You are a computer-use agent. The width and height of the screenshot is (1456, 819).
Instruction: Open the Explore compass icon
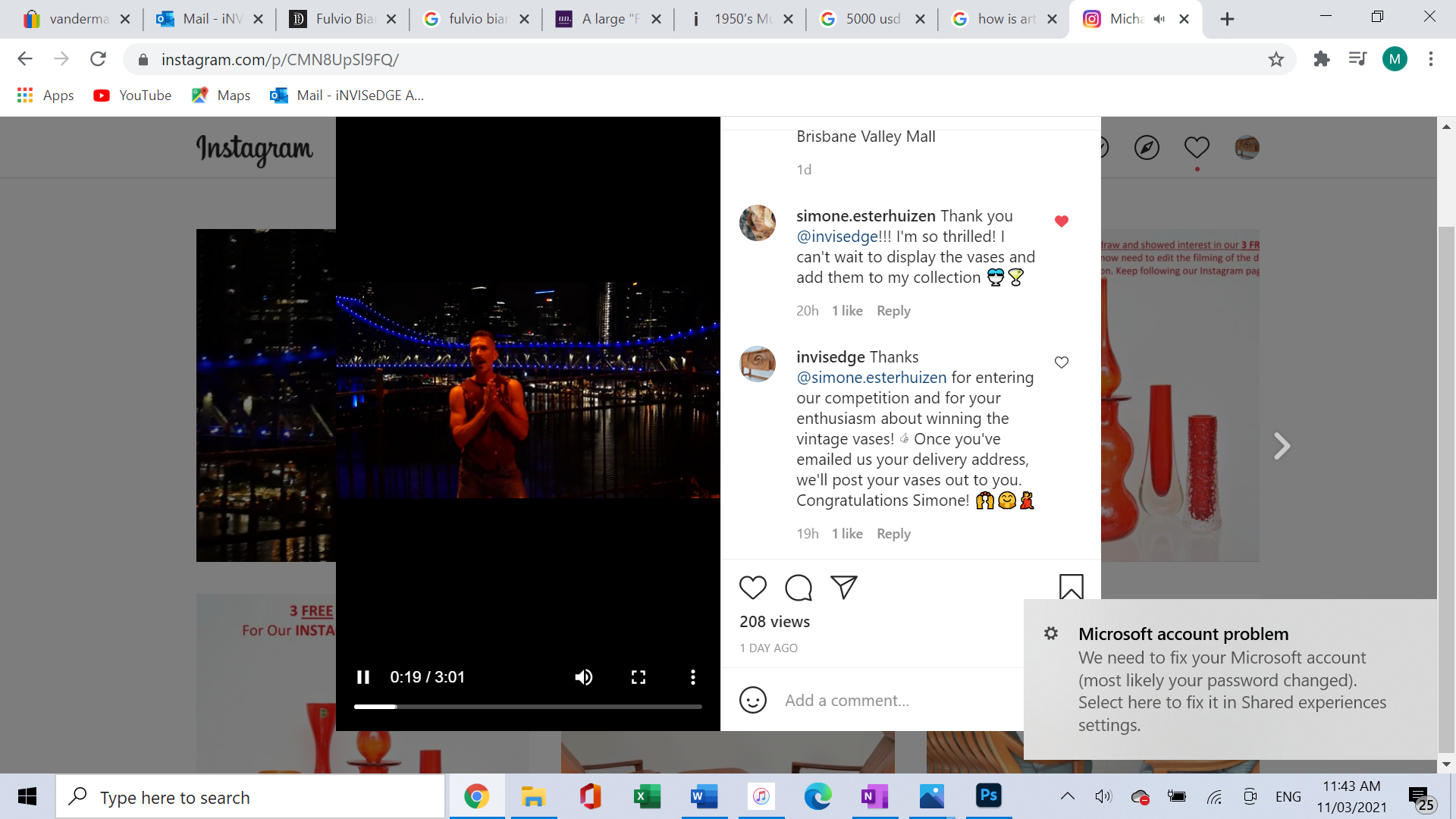click(x=1147, y=147)
